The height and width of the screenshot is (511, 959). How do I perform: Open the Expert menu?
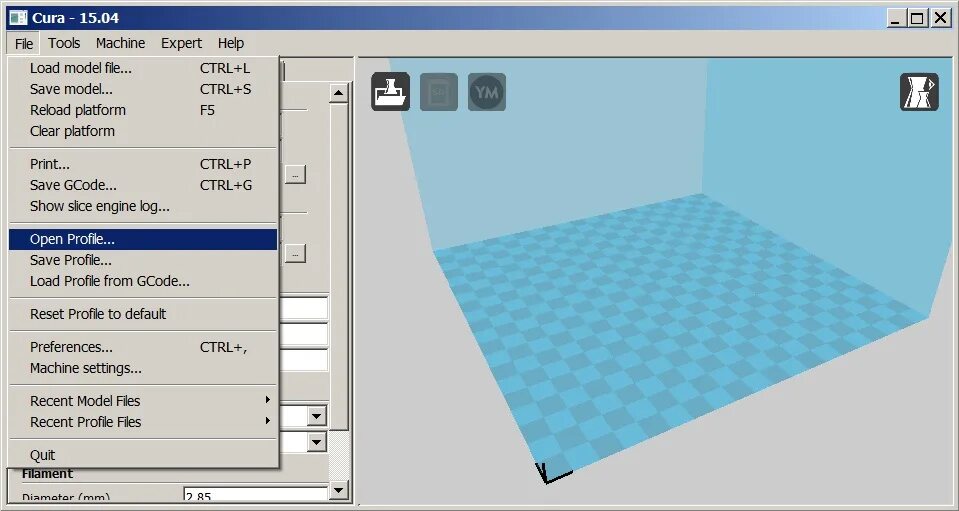(x=181, y=43)
